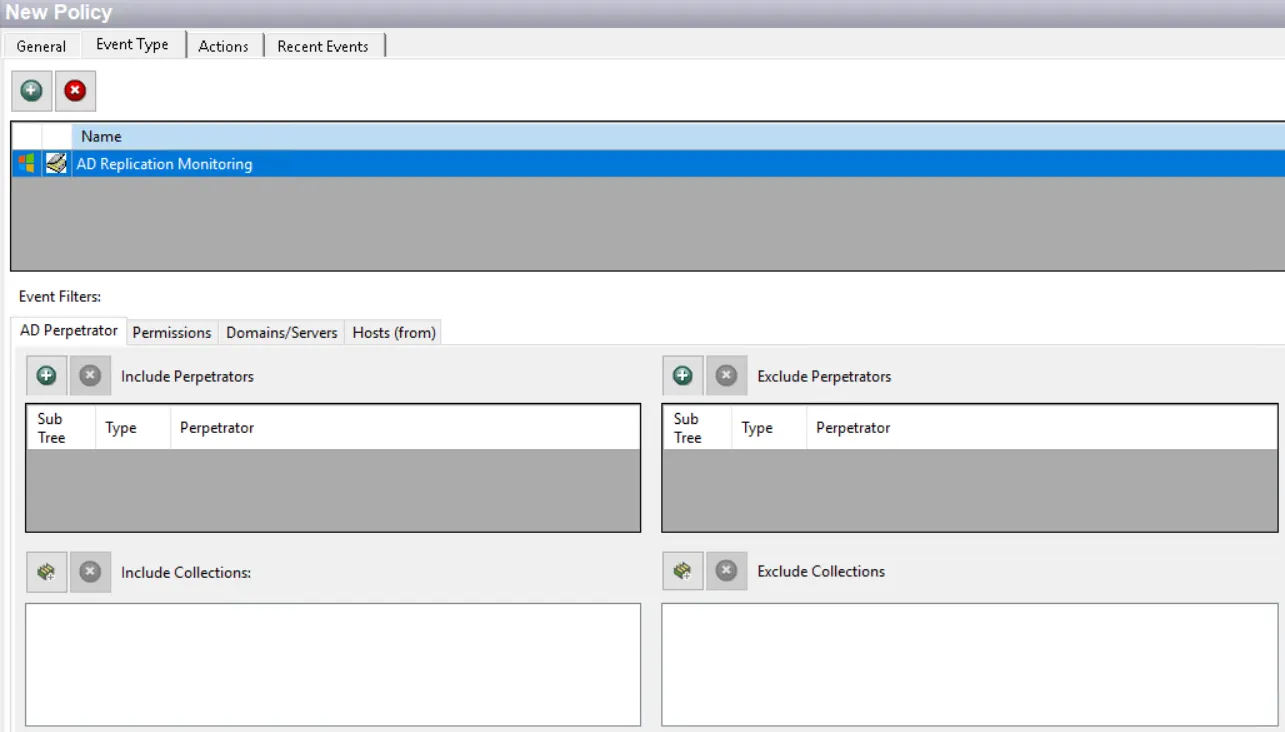Click the gray remove icon for Exclude Collections
Viewport: 1285px width, 732px height.
727,571
